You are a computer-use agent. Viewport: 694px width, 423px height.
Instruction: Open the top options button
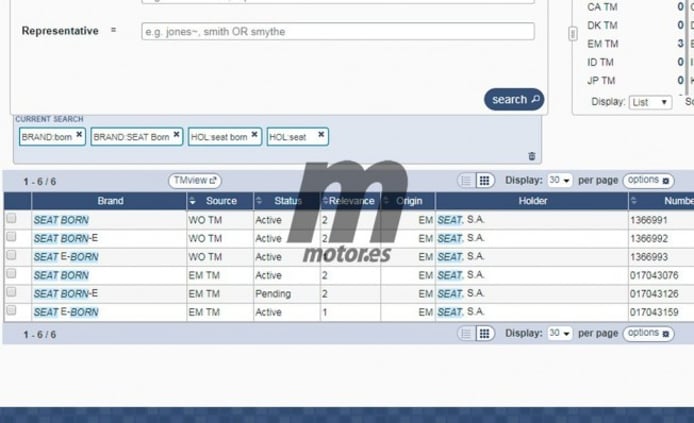click(x=648, y=180)
